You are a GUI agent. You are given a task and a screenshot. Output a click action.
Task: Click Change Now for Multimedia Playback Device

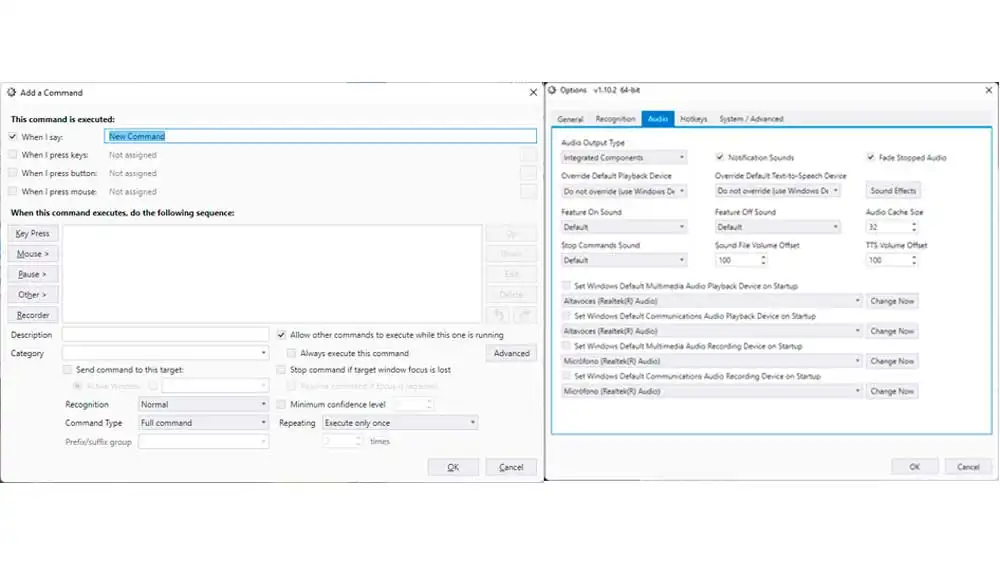(892, 301)
